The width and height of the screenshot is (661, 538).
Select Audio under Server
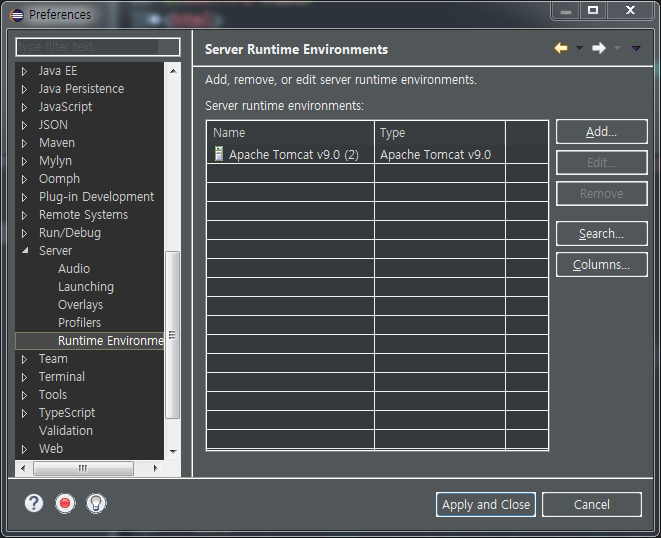74,269
